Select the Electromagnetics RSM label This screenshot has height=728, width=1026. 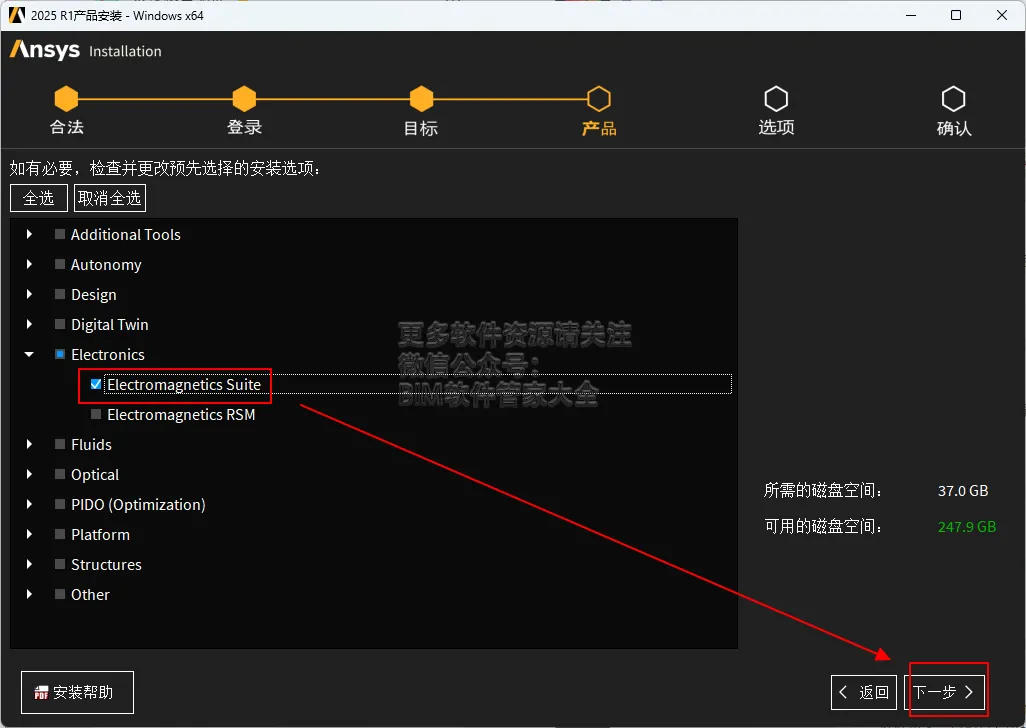coord(181,415)
